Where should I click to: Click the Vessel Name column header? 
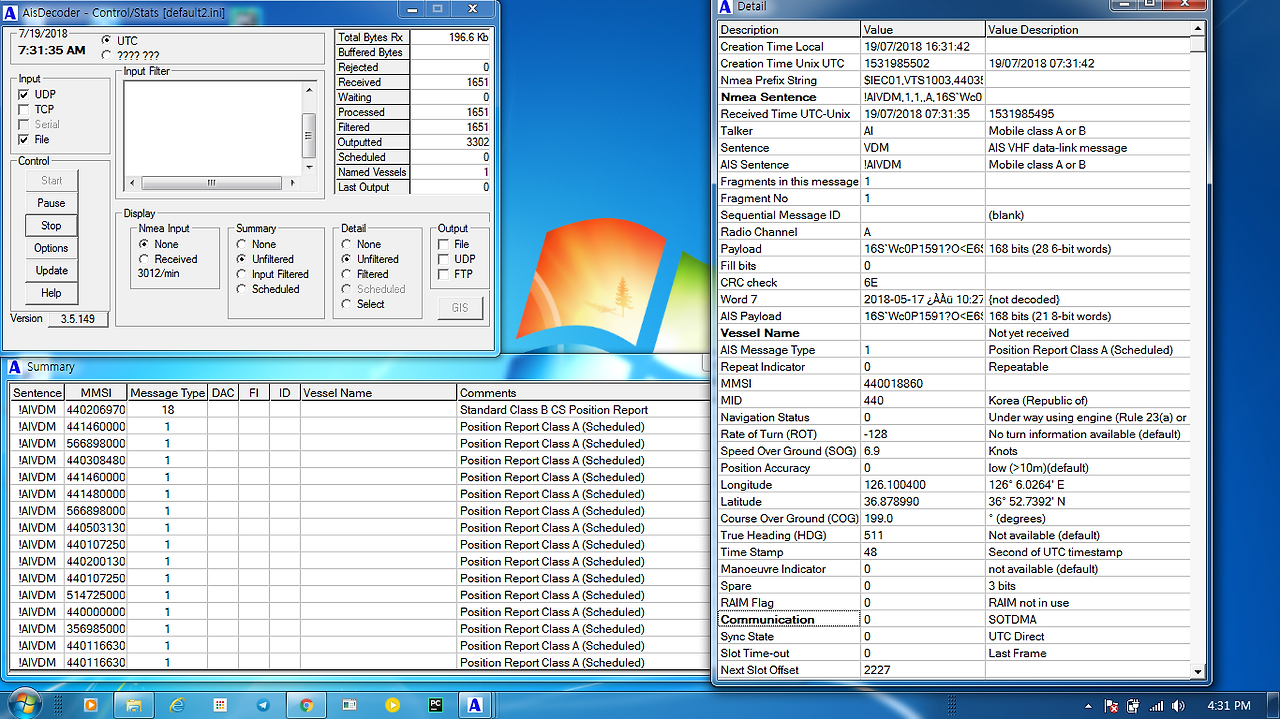[378, 393]
